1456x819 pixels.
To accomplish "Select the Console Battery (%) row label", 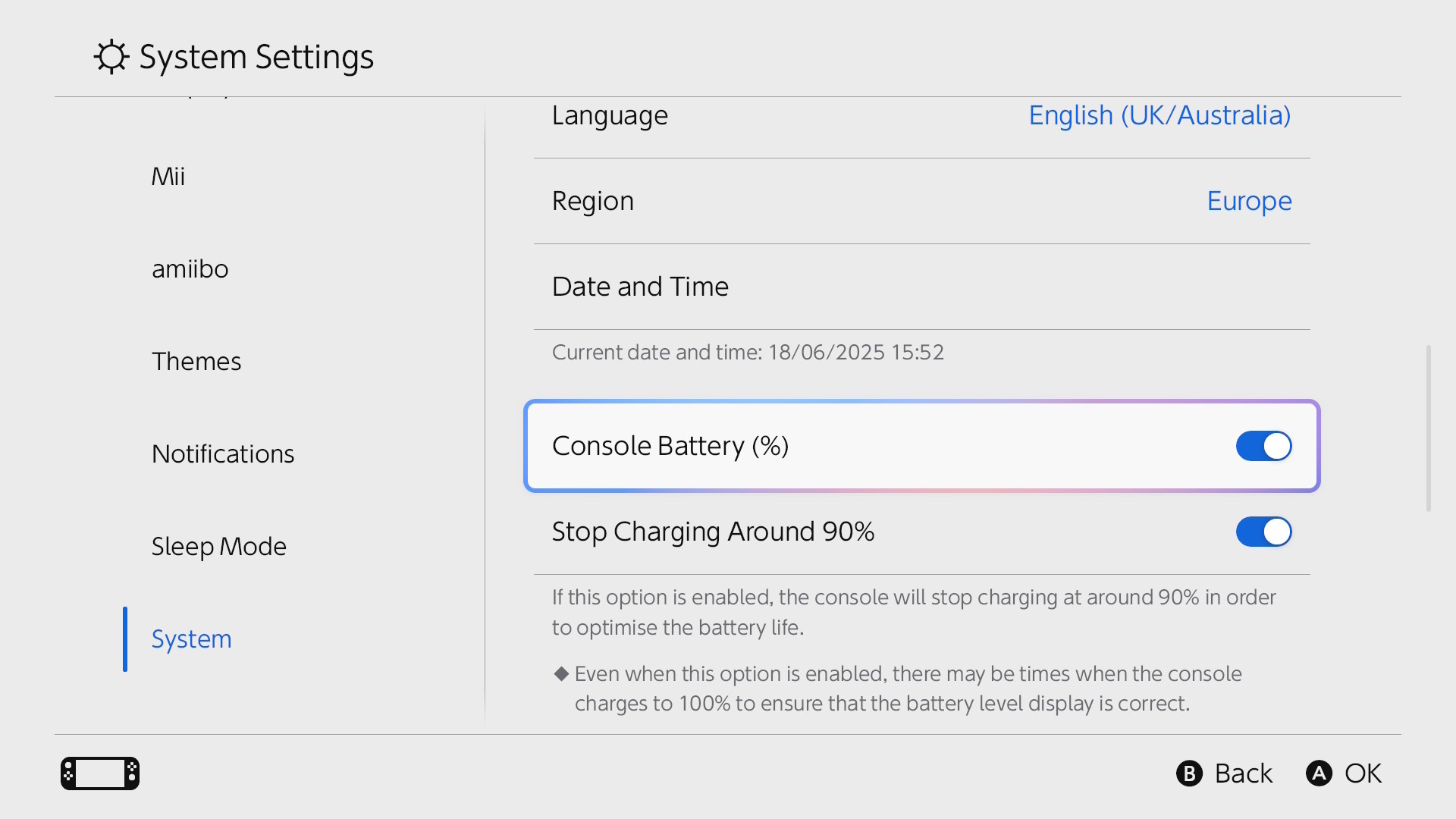I will click(x=670, y=446).
